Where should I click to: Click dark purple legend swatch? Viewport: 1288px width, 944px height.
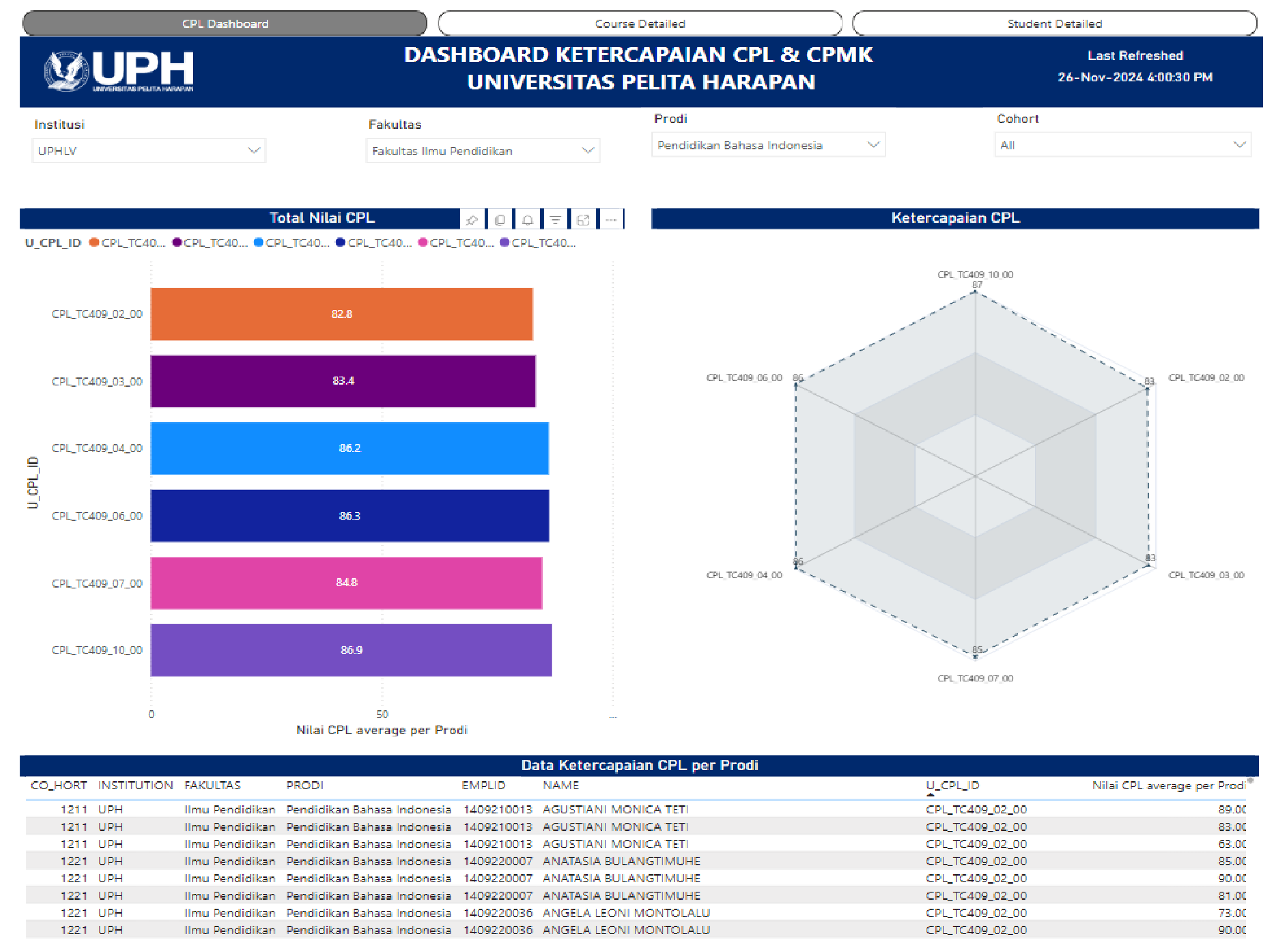pos(177,242)
